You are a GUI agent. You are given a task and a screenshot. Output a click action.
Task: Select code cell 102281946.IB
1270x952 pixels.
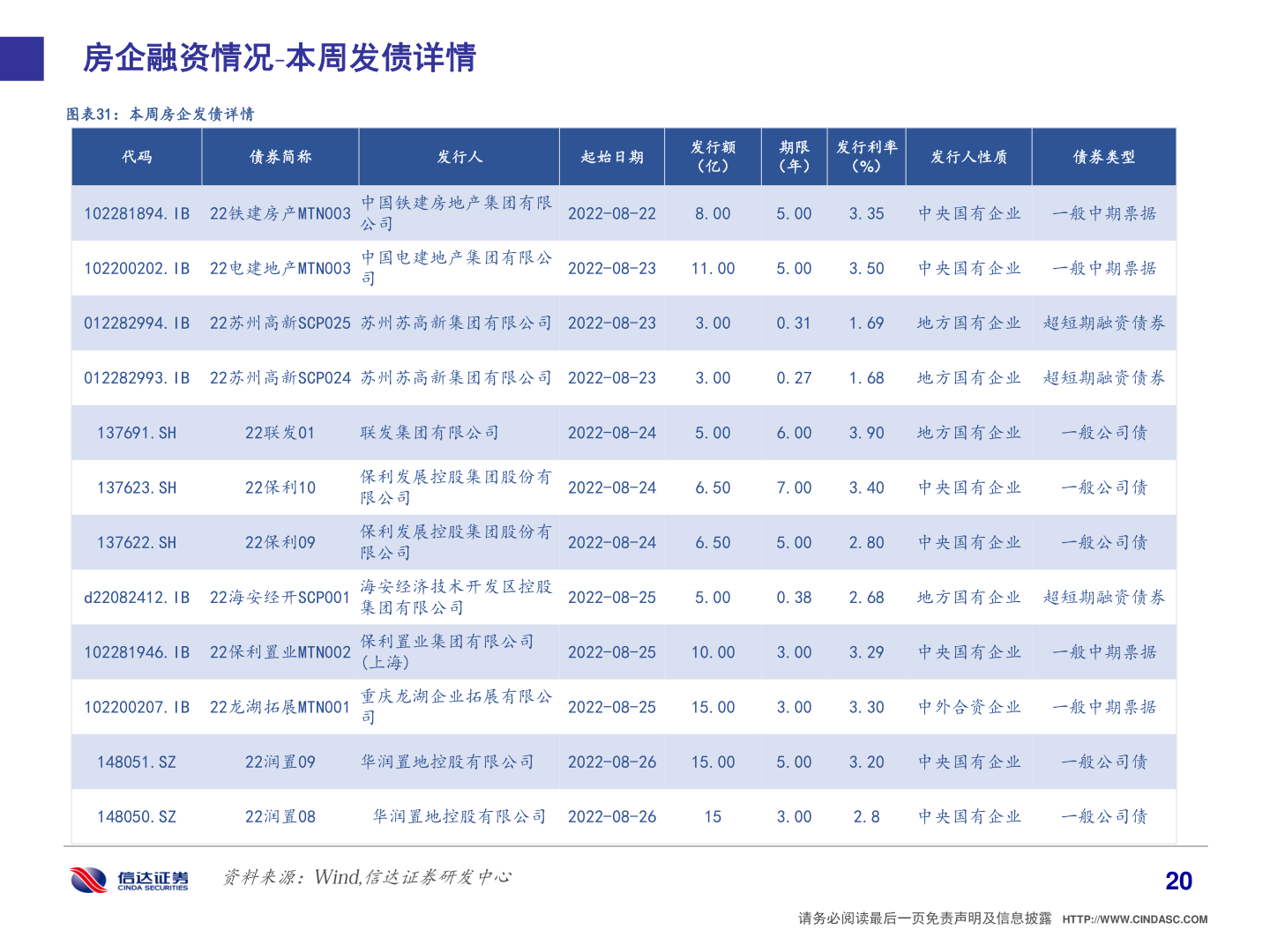click(137, 652)
